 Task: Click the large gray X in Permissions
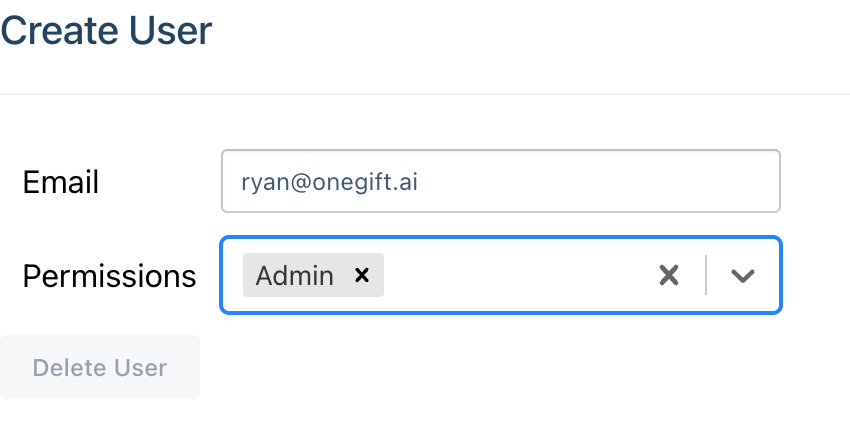coord(669,275)
